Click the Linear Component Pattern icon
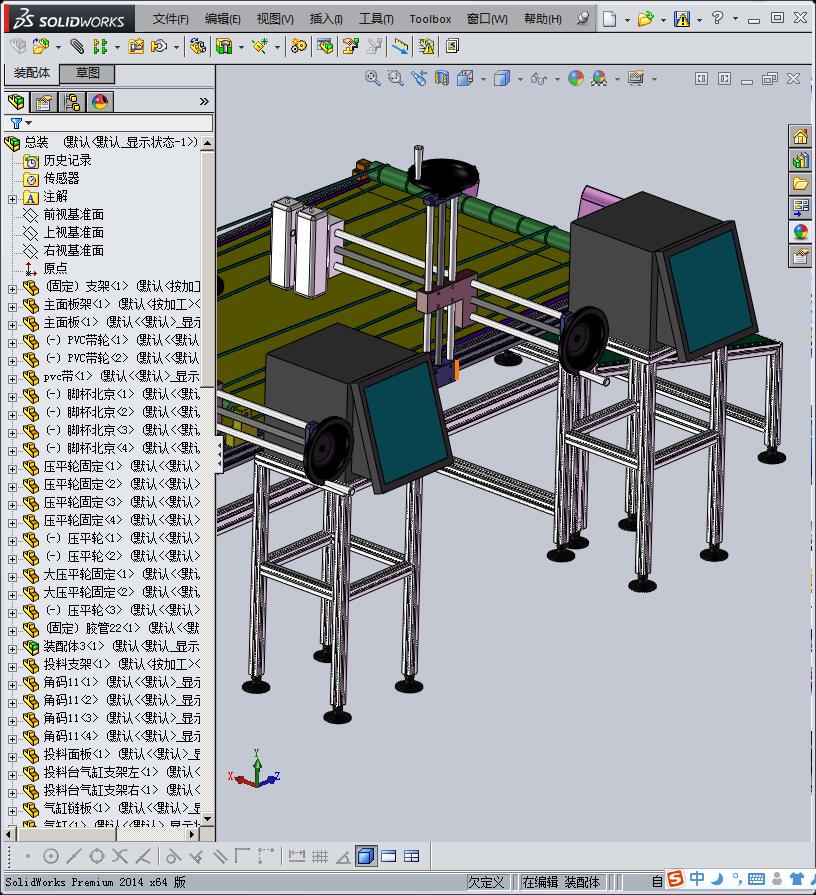Screen dimensions: 816x895 [100, 46]
